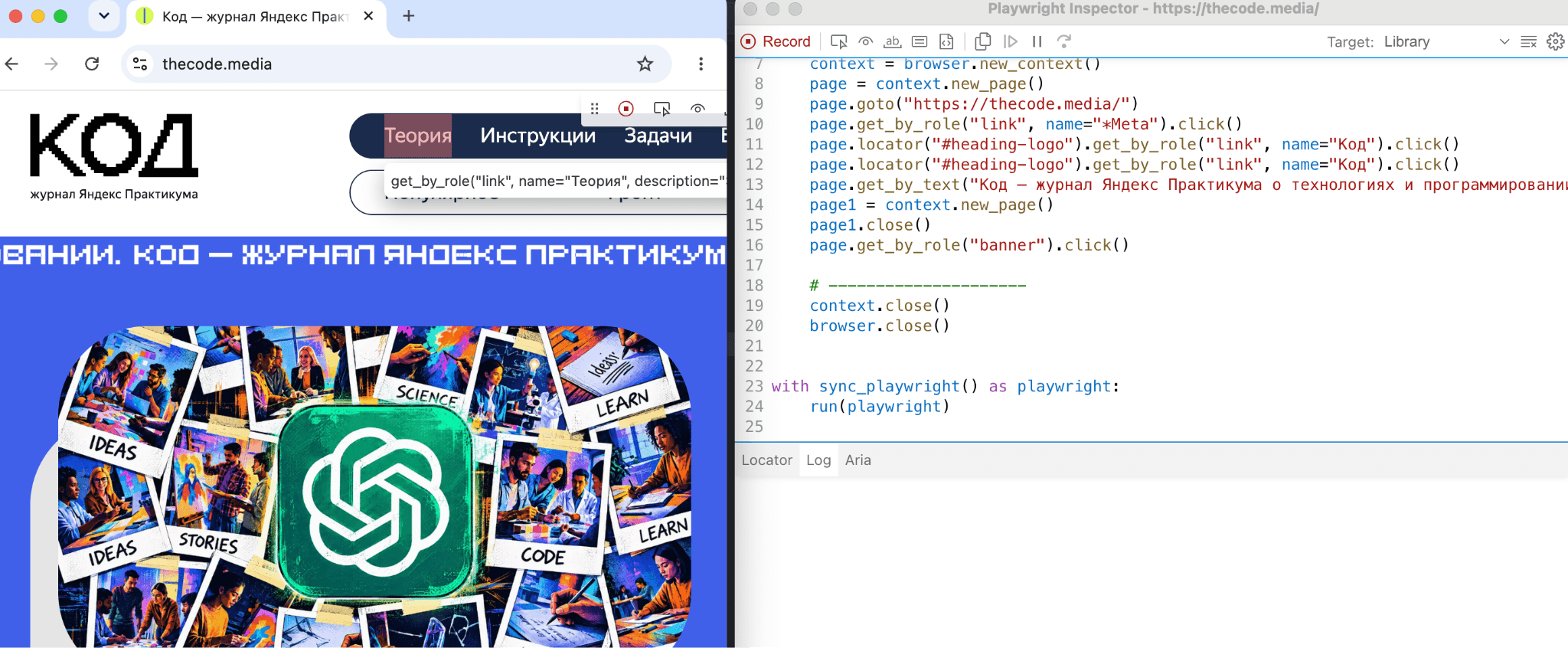The width and height of the screenshot is (1568, 648).
Task: Pause script using Inspector pause icon
Action: point(1037,41)
